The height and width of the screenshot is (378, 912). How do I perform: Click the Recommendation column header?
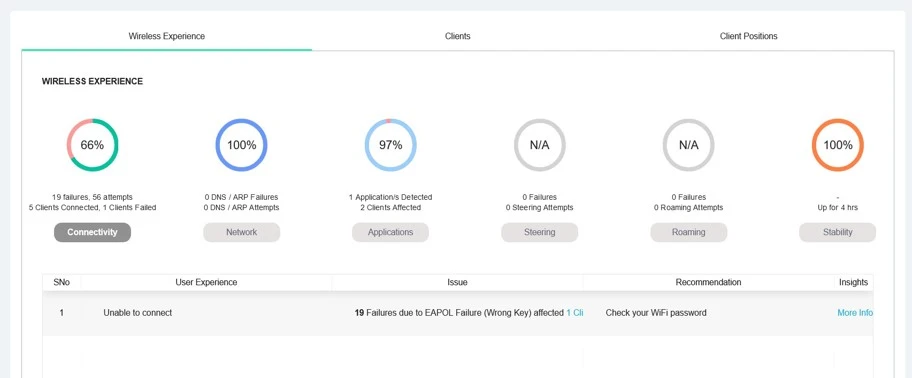(708, 282)
